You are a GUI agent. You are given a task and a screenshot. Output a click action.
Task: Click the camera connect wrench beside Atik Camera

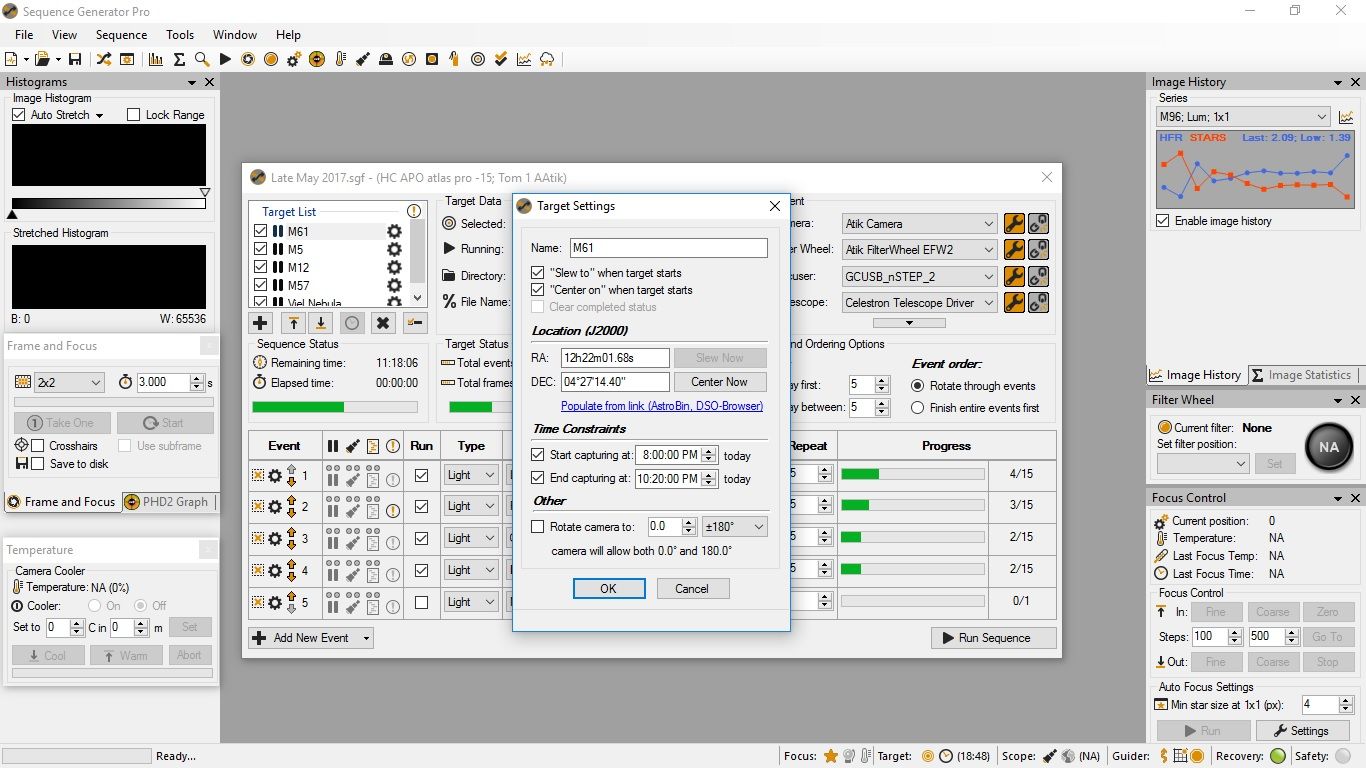[x=1013, y=223]
